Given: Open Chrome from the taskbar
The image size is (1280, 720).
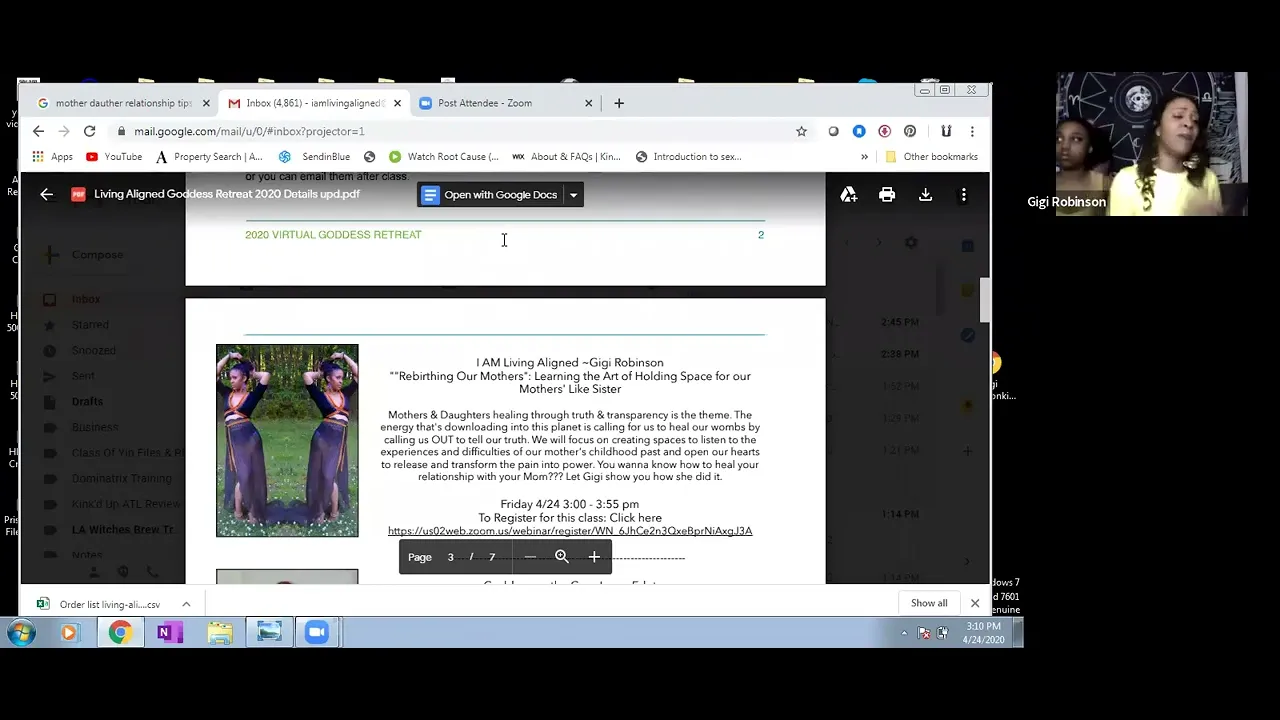Looking at the screenshot, I should pyautogui.click(x=119, y=632).
